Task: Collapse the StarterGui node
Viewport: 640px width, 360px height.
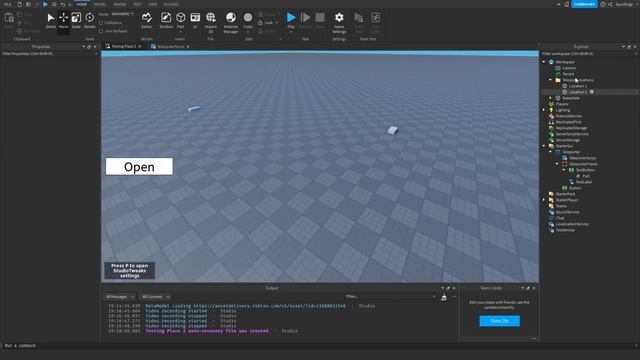Action: (544, 146)
